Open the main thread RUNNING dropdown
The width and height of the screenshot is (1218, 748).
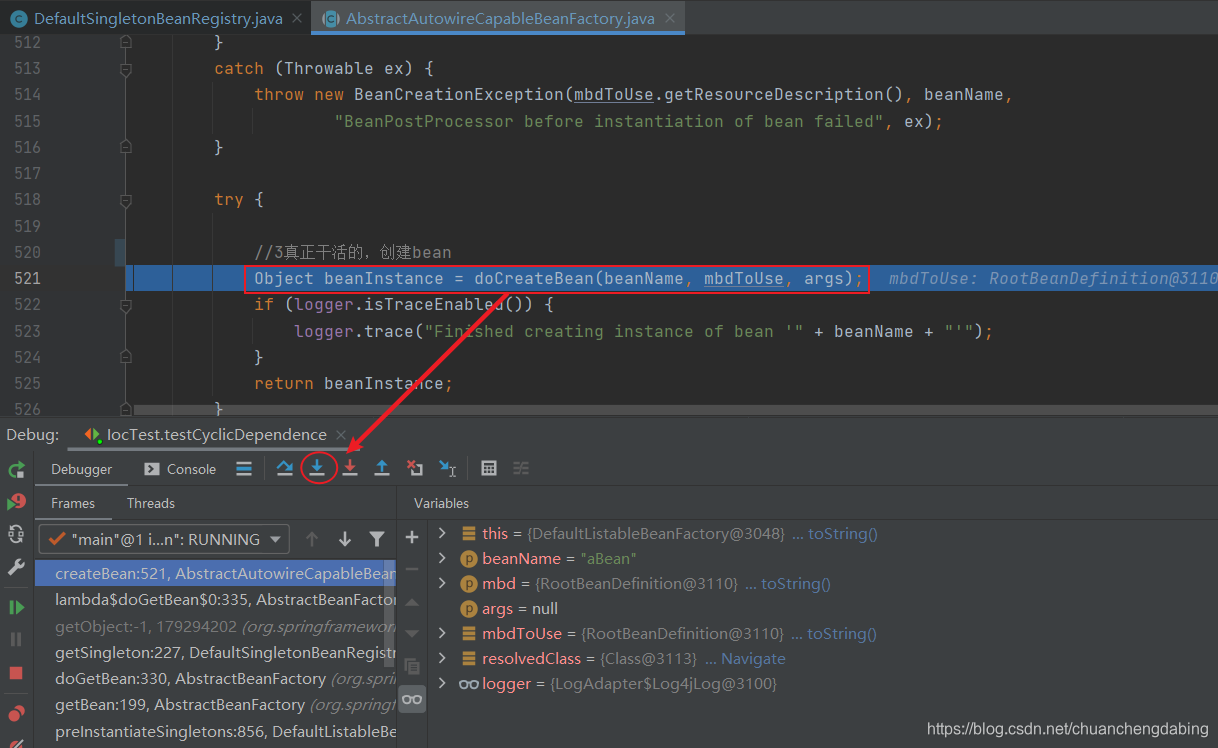[x=164, y=539]
